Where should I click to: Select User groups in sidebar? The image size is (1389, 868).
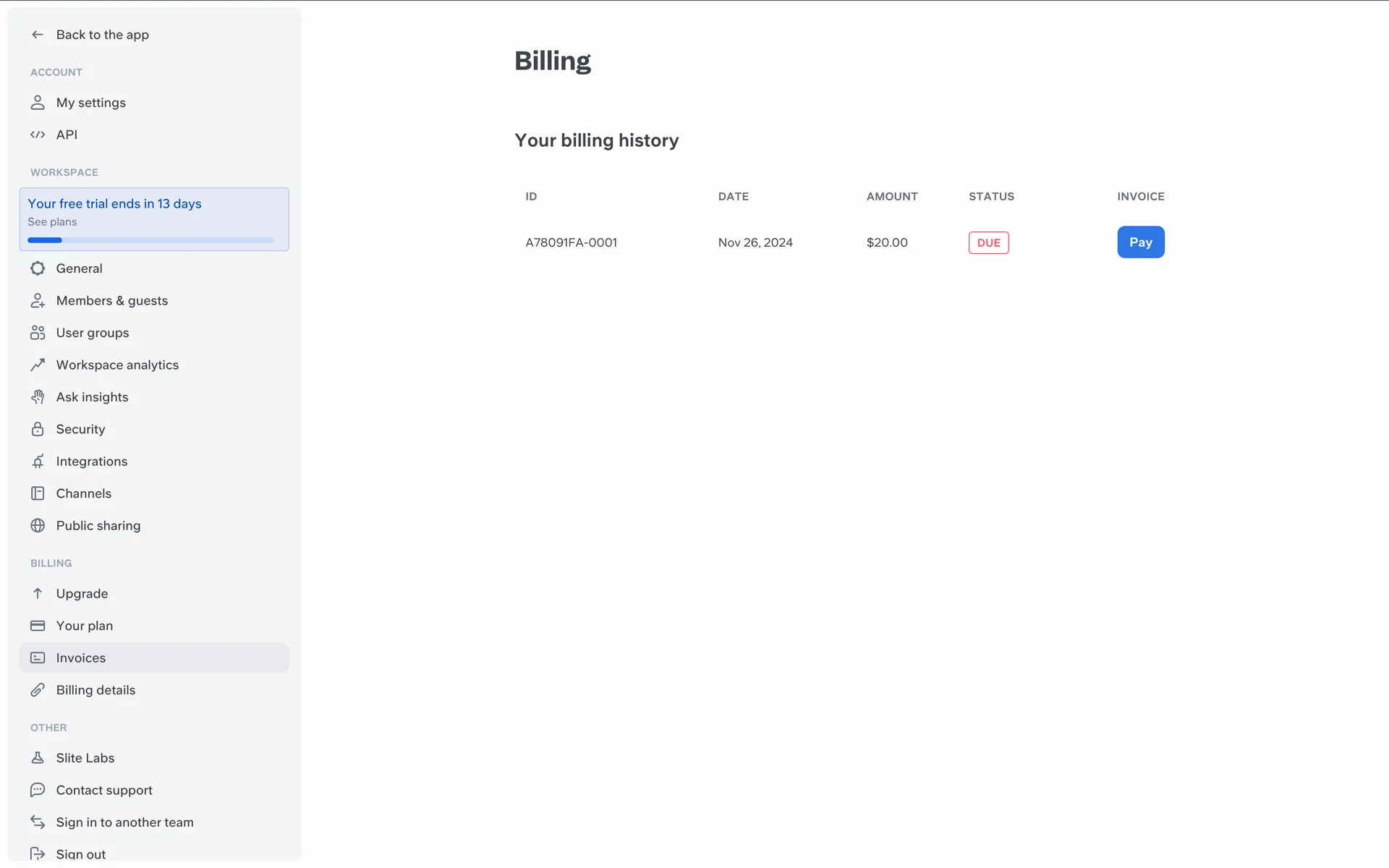(93, 333)
